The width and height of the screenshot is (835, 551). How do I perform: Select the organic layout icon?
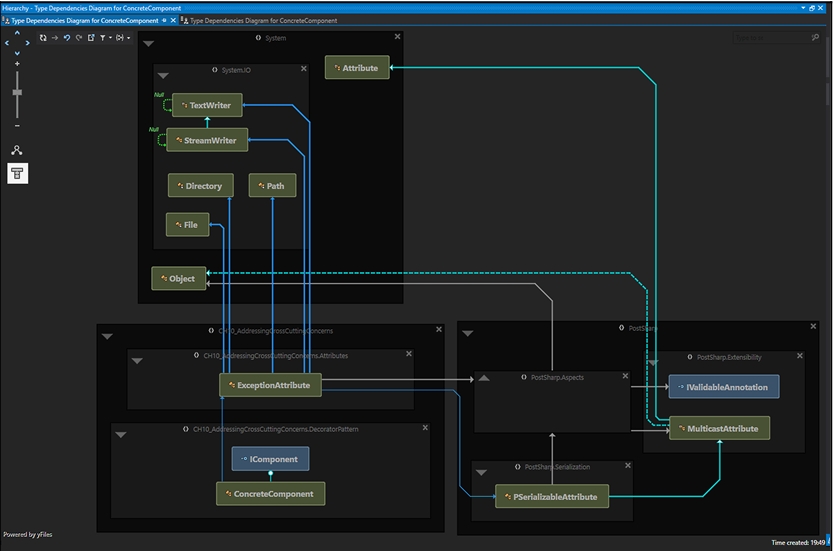tap(17, 151)
